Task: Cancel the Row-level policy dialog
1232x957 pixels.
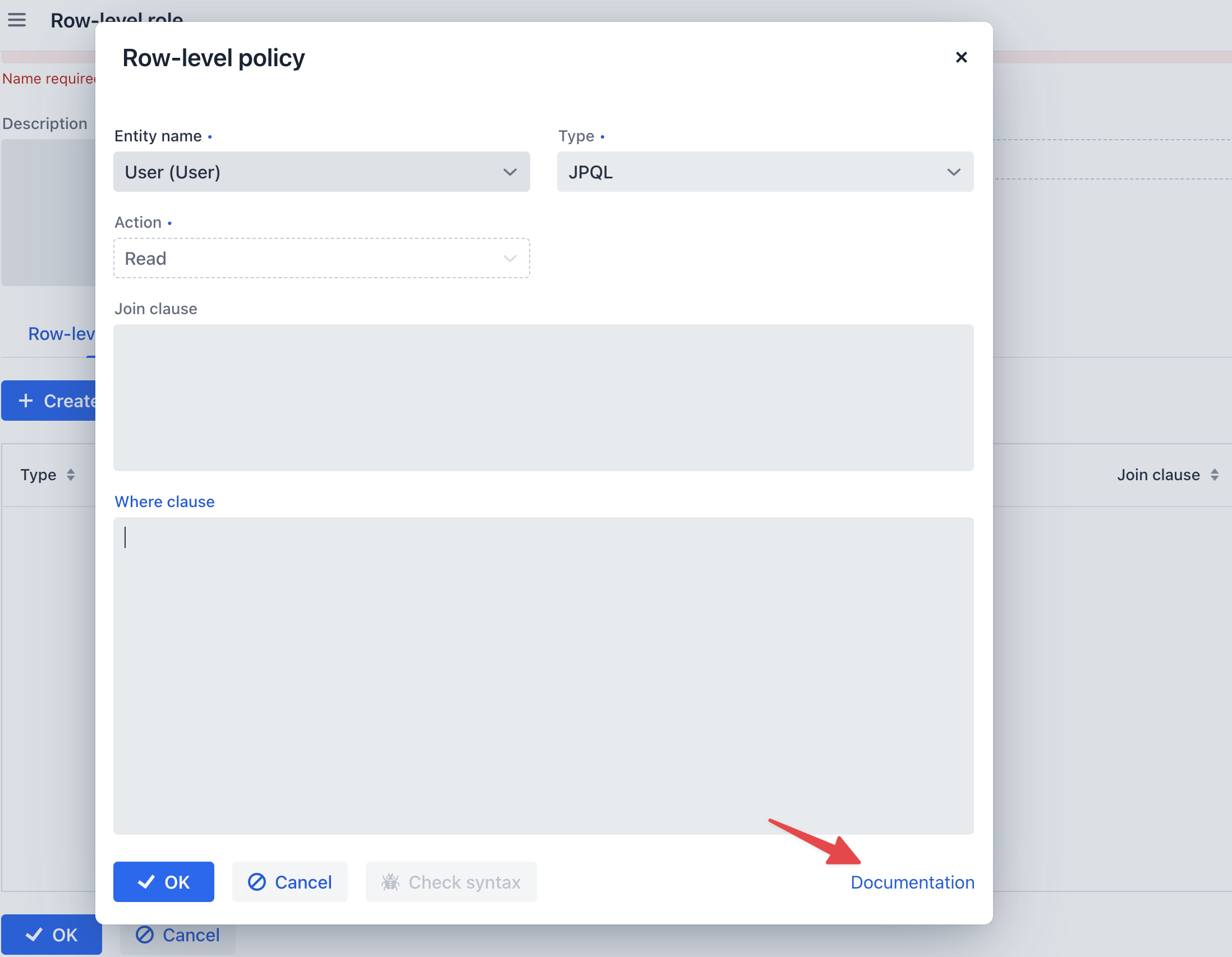Action: coord(290,881)
